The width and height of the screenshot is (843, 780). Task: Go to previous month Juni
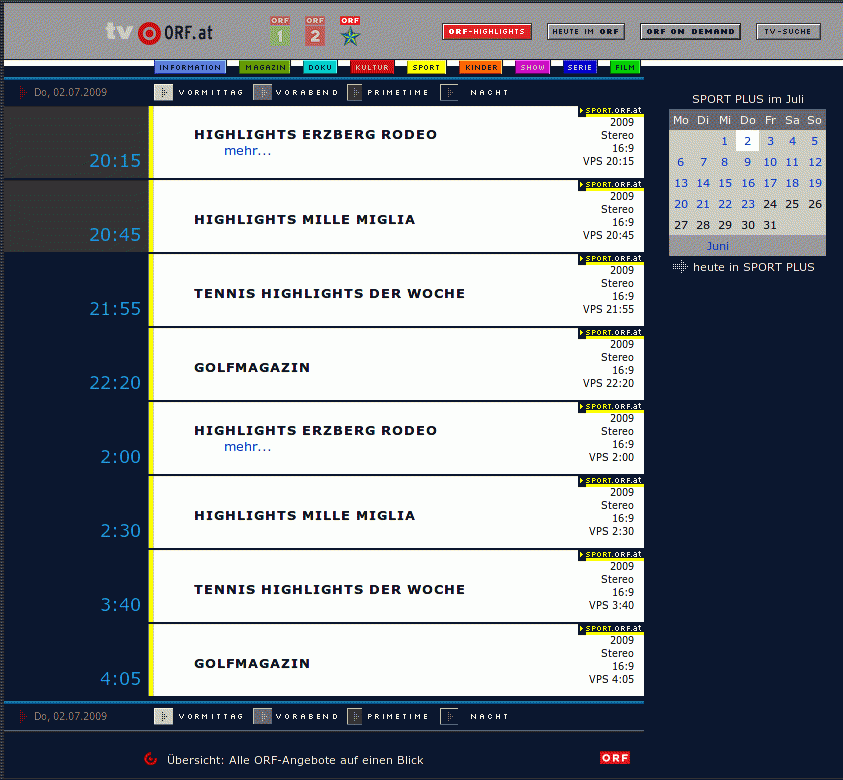718,246
